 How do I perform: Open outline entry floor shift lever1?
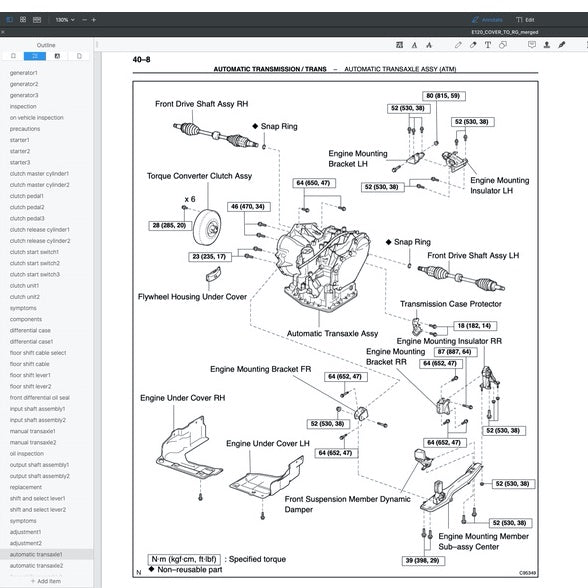coord(30,375)
